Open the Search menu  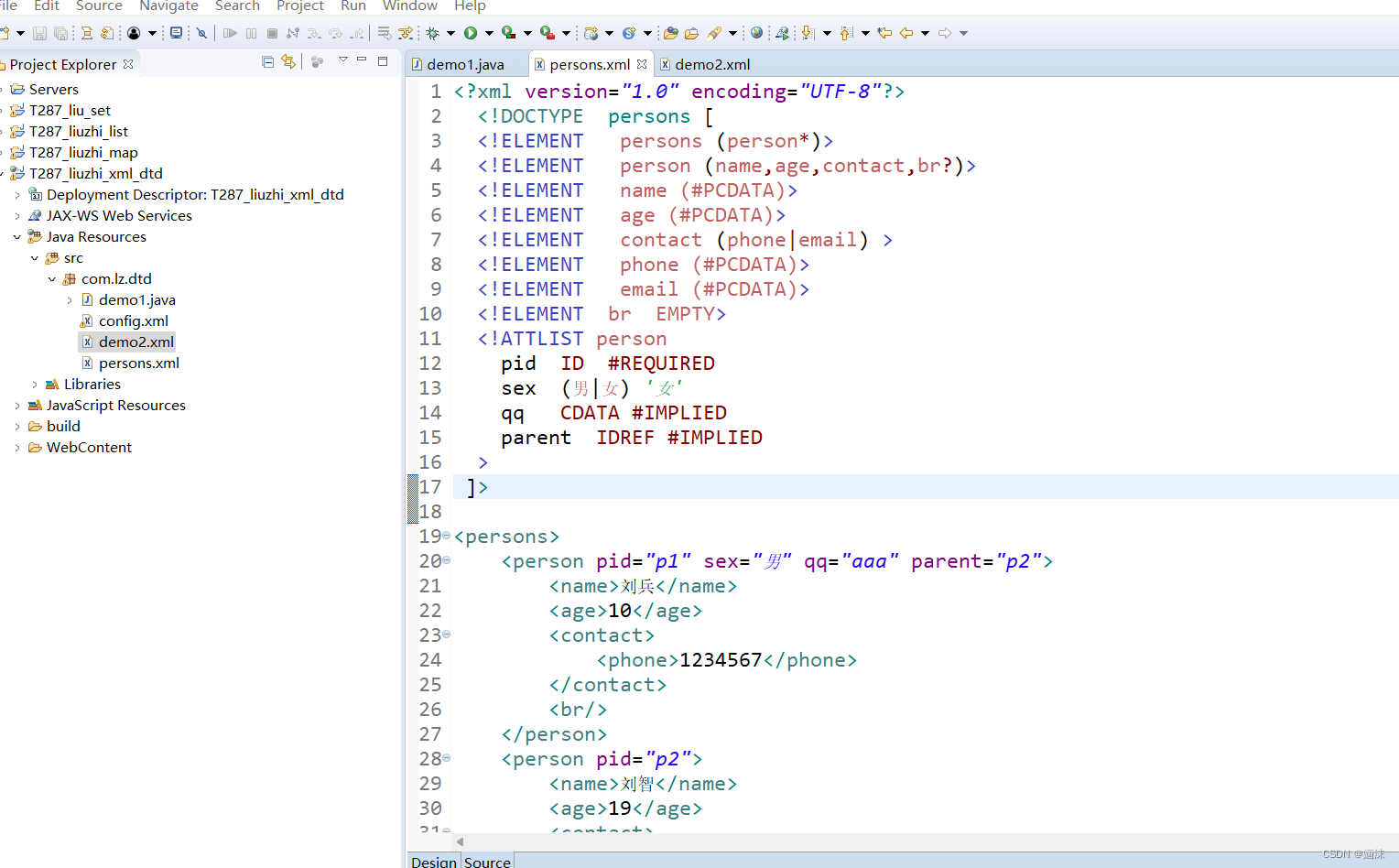237,6
